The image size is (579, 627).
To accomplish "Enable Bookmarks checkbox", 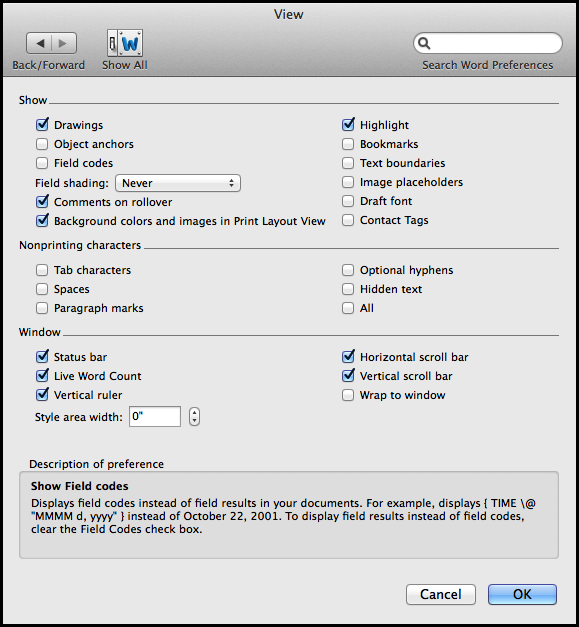I will tap(348, 144).
